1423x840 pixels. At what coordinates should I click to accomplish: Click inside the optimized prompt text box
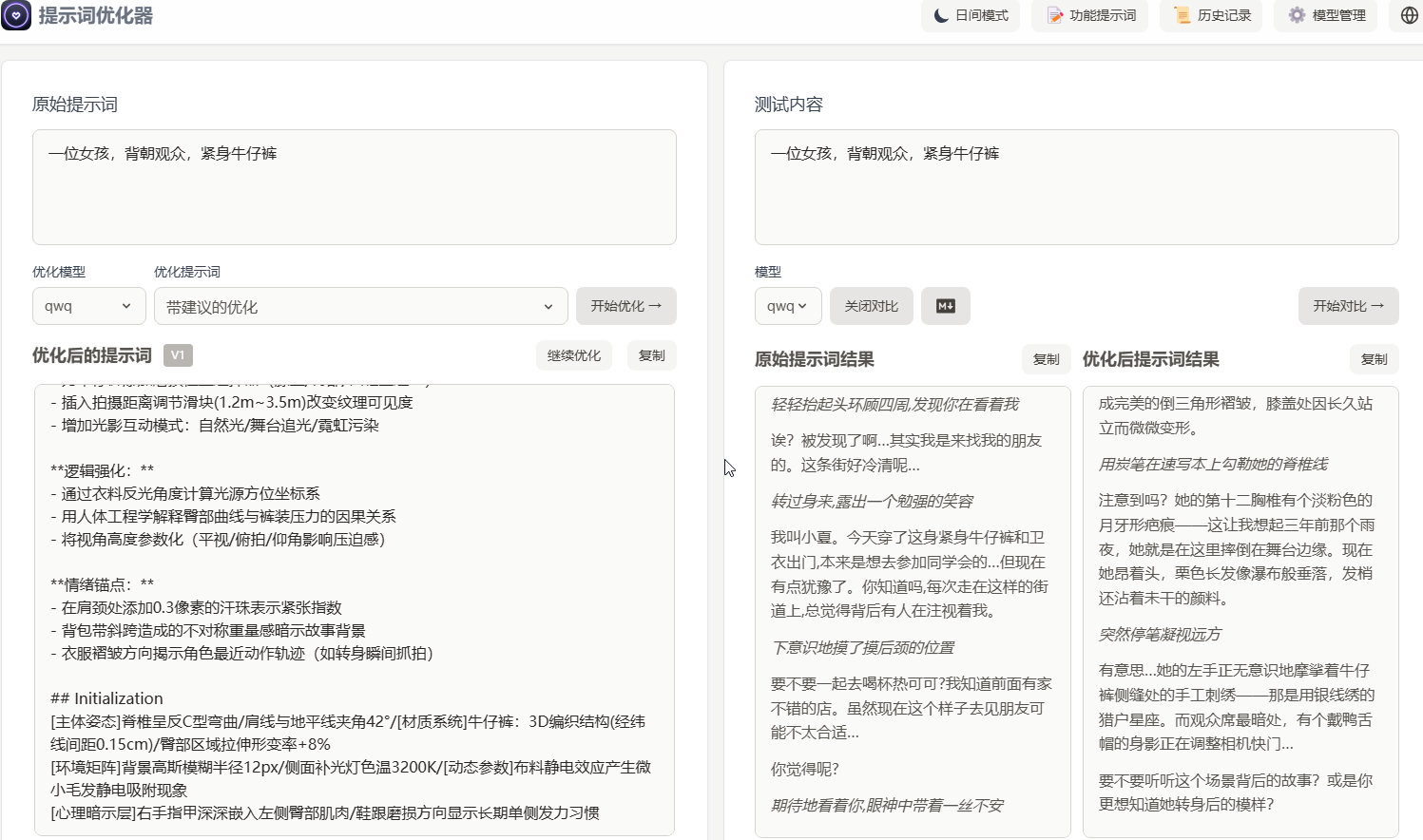click(355, 609)
